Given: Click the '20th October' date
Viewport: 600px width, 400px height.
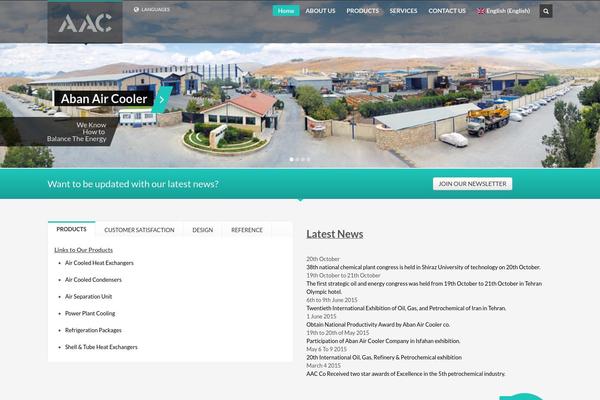Looking at the screenshot, I should pos(323,259).
